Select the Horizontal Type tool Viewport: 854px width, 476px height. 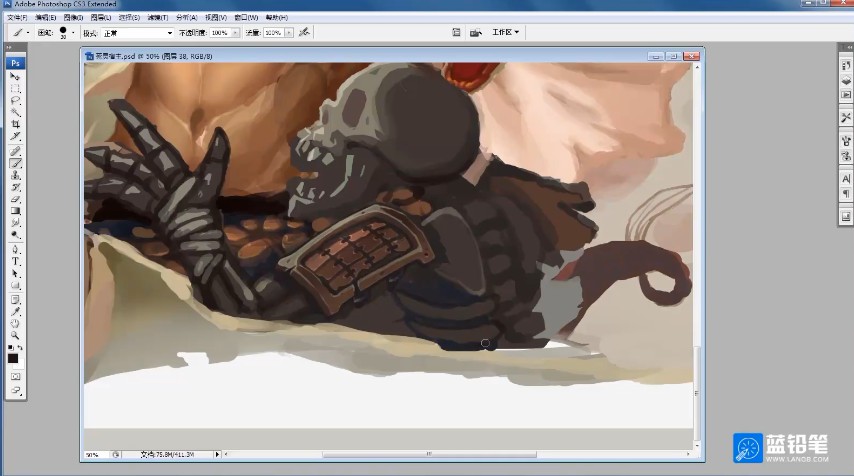click(15, 261)
